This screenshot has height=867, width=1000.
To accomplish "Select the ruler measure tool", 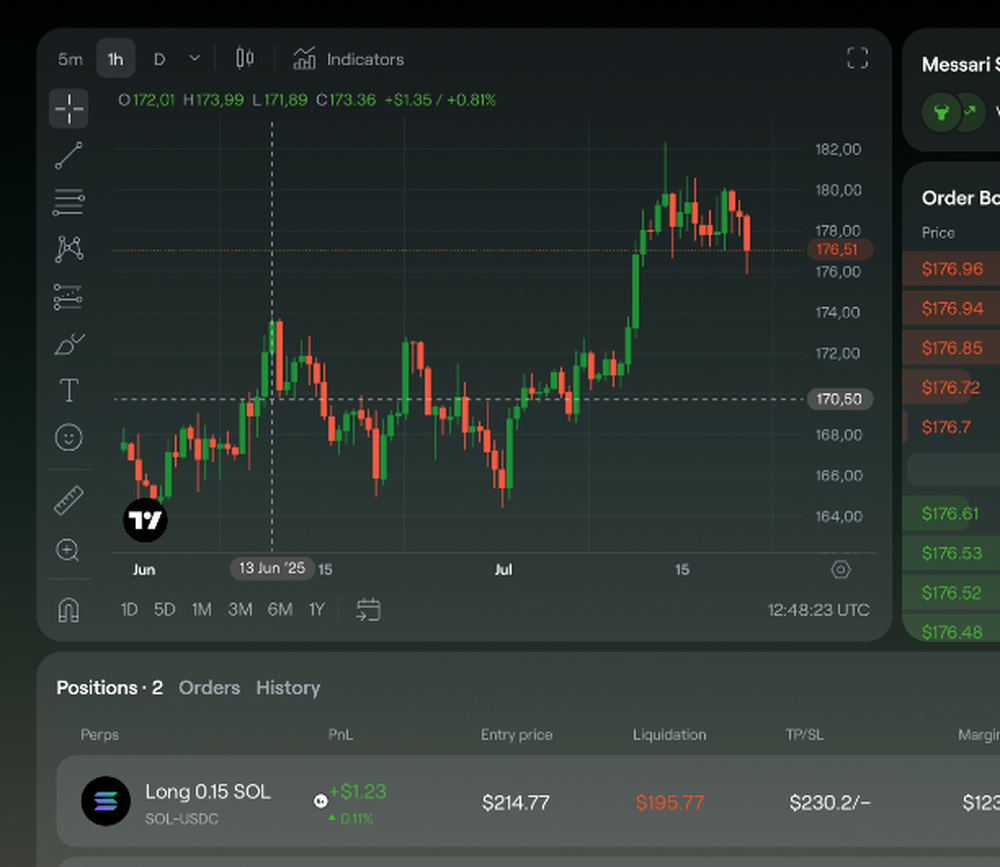I will pos(69,501).
